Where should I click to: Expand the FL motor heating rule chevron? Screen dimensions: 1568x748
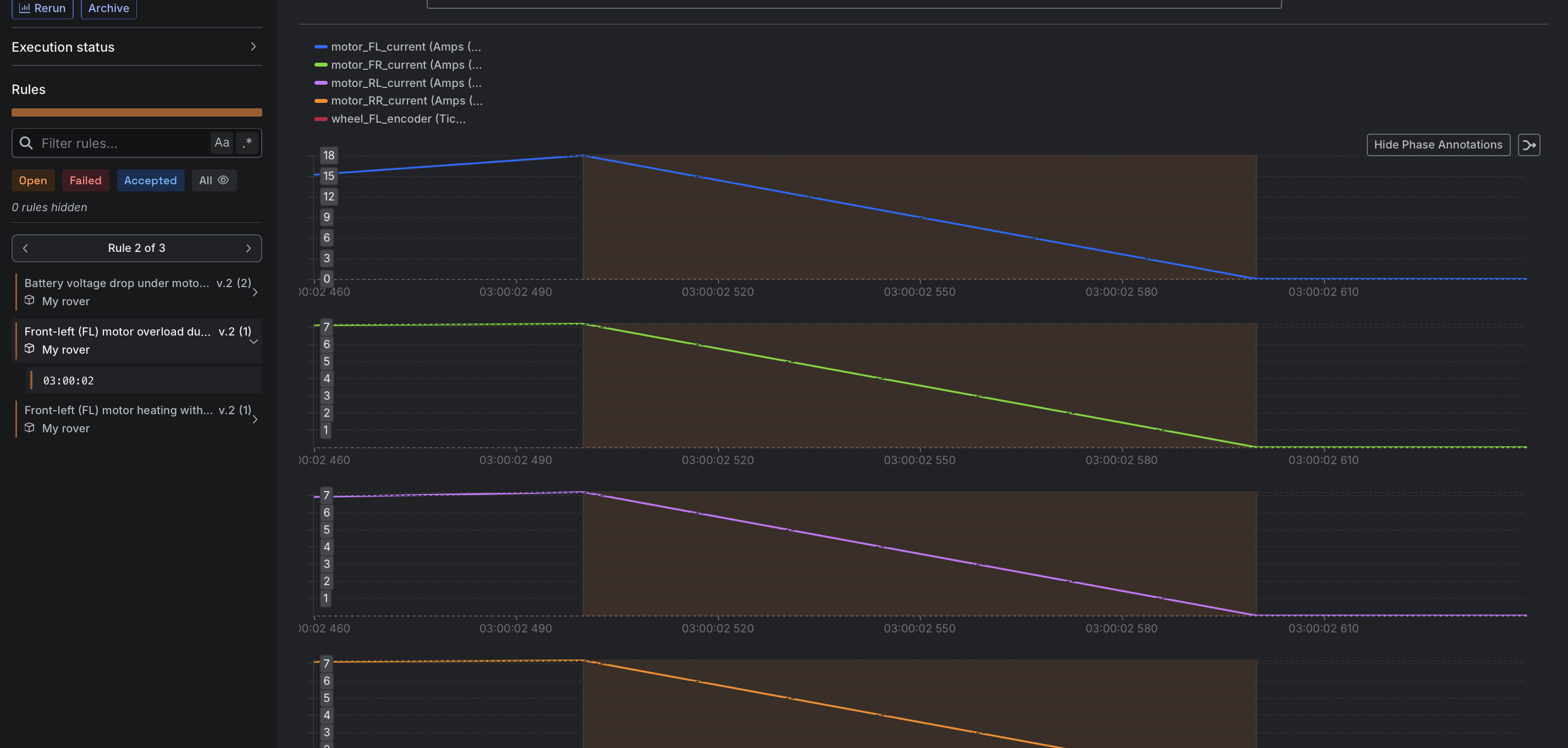coord(255,420)
